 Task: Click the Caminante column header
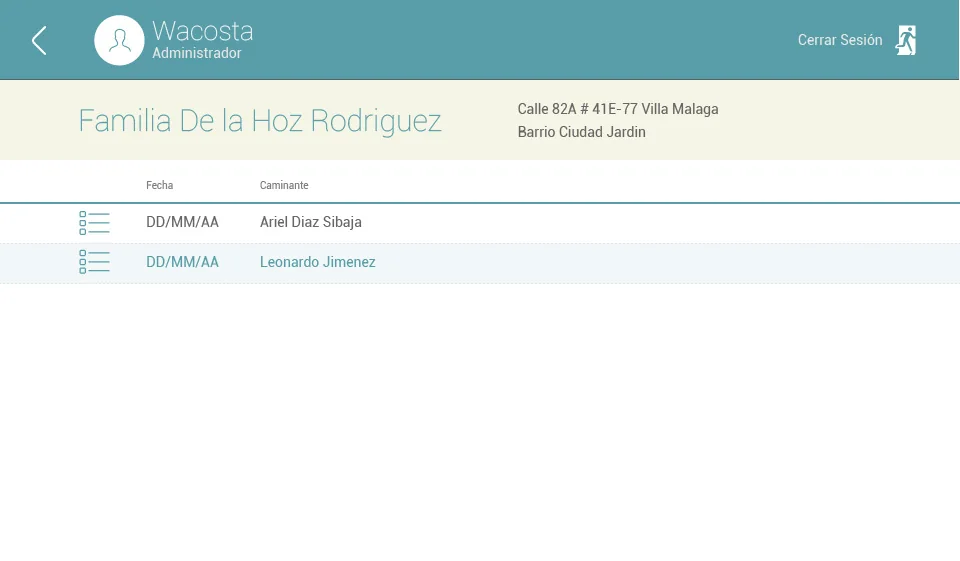coord(284,185)
